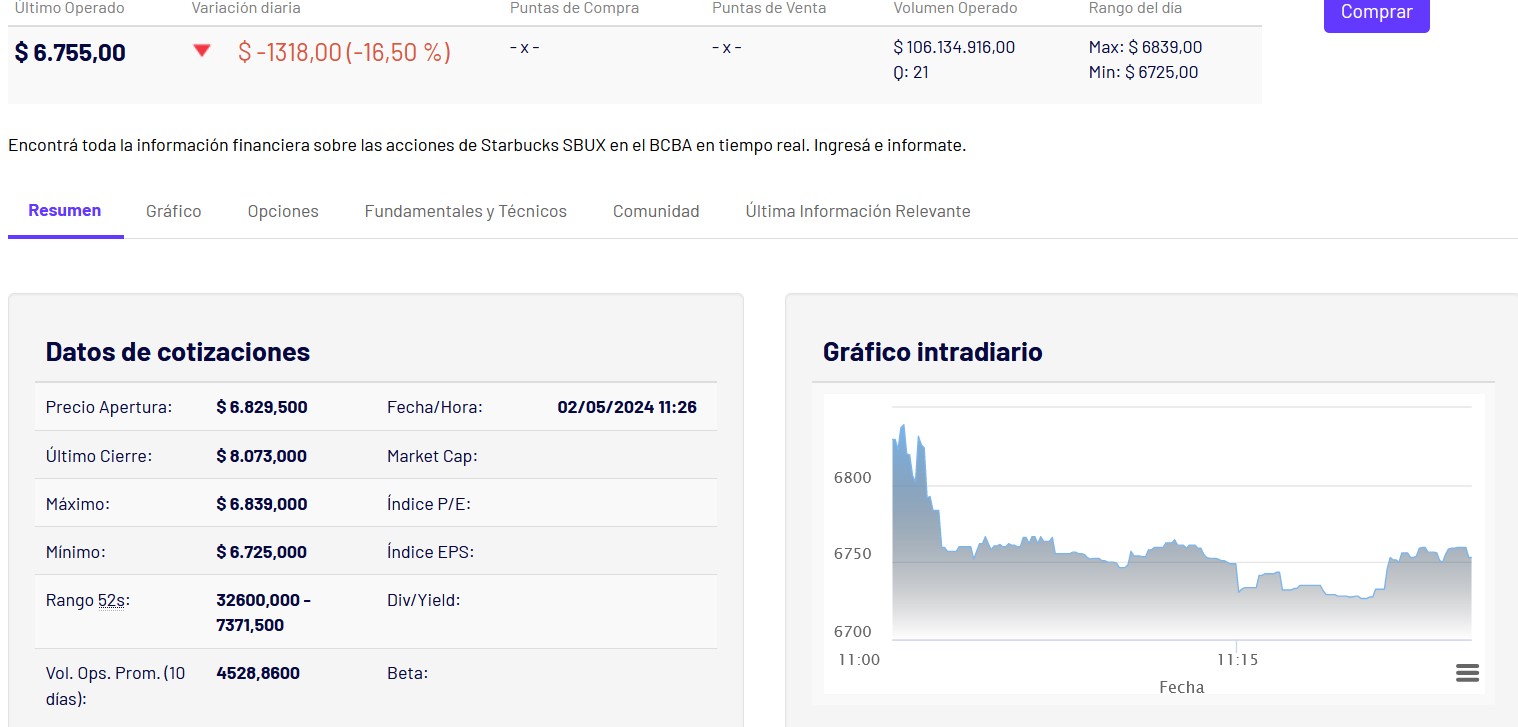
Task: Open the Comunidad tab
Action: click(656, 212)
